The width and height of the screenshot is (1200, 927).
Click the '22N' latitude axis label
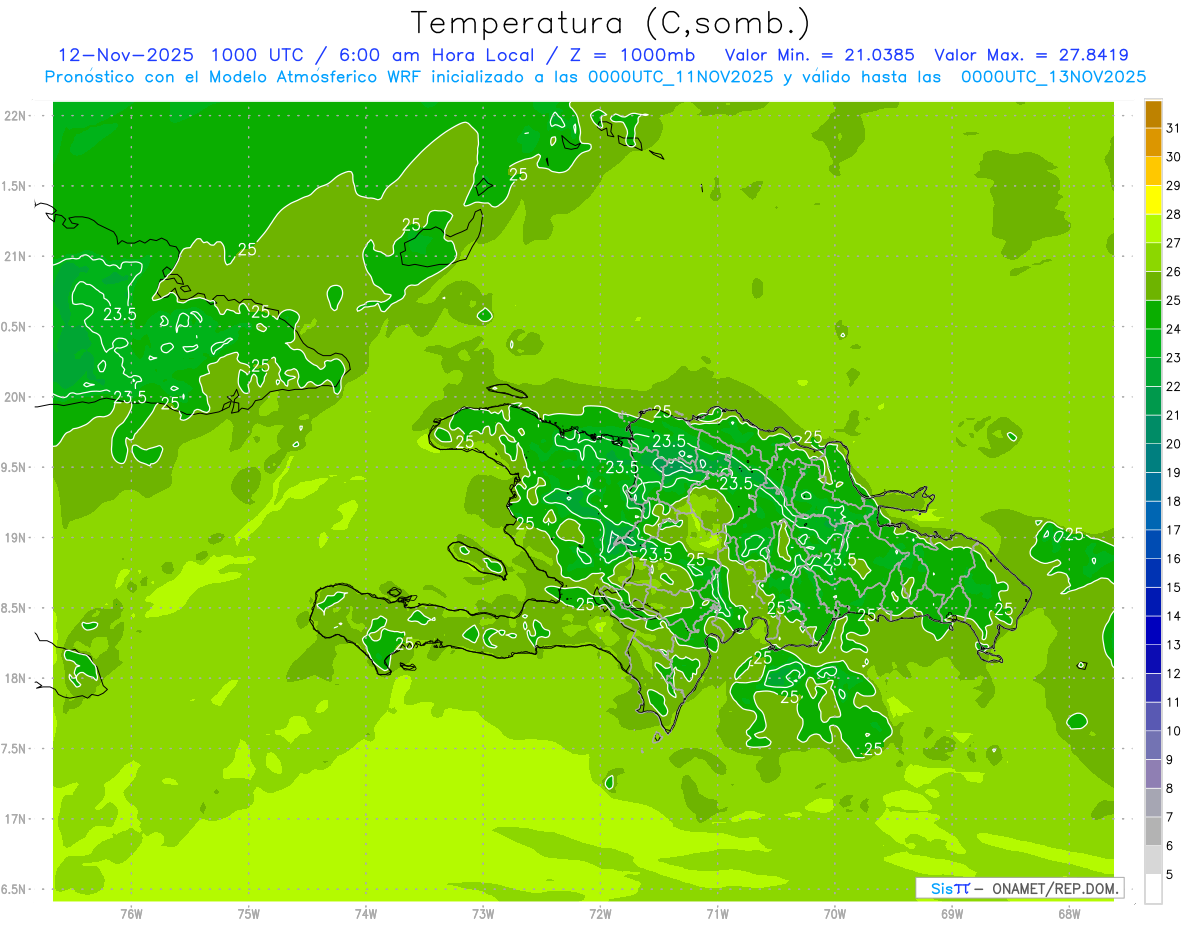click(16, 115)
